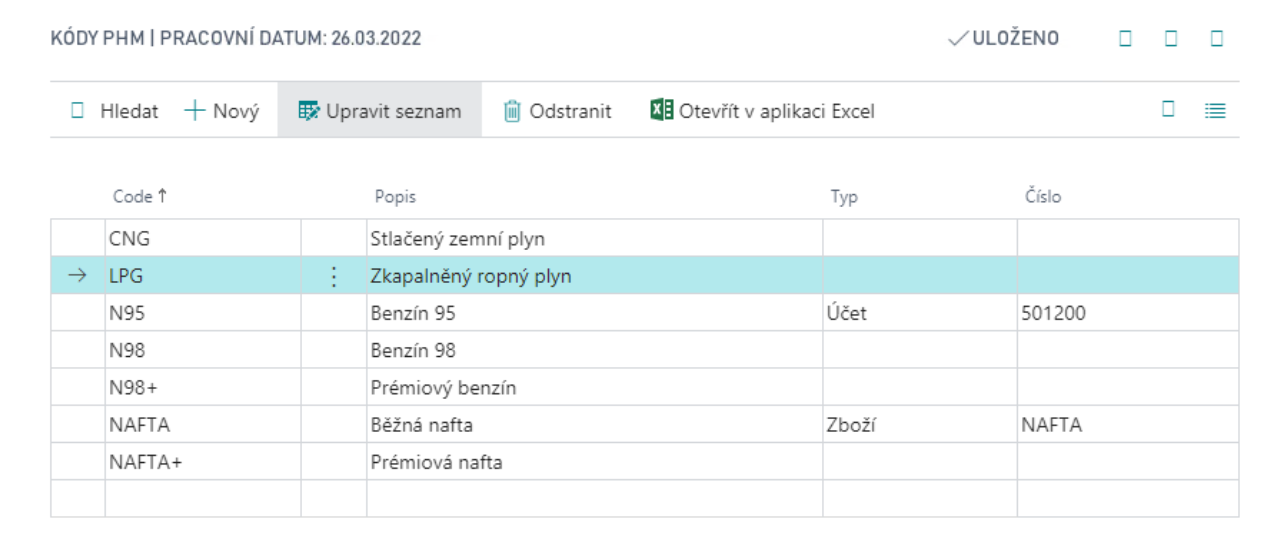
Task: Click the empty Code cell in the last row
Action: tap(202, 499)
